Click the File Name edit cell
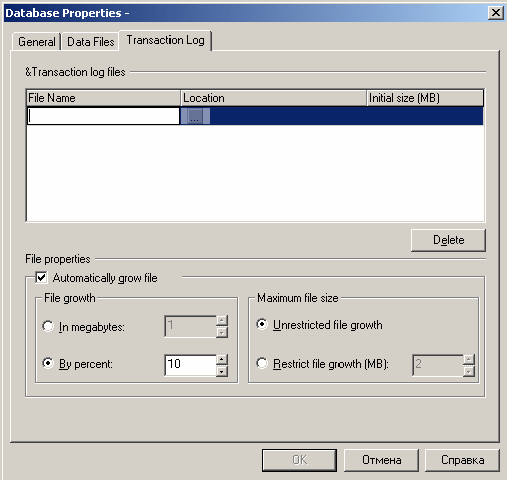508x481 pixels. click(x=103, y=116)
